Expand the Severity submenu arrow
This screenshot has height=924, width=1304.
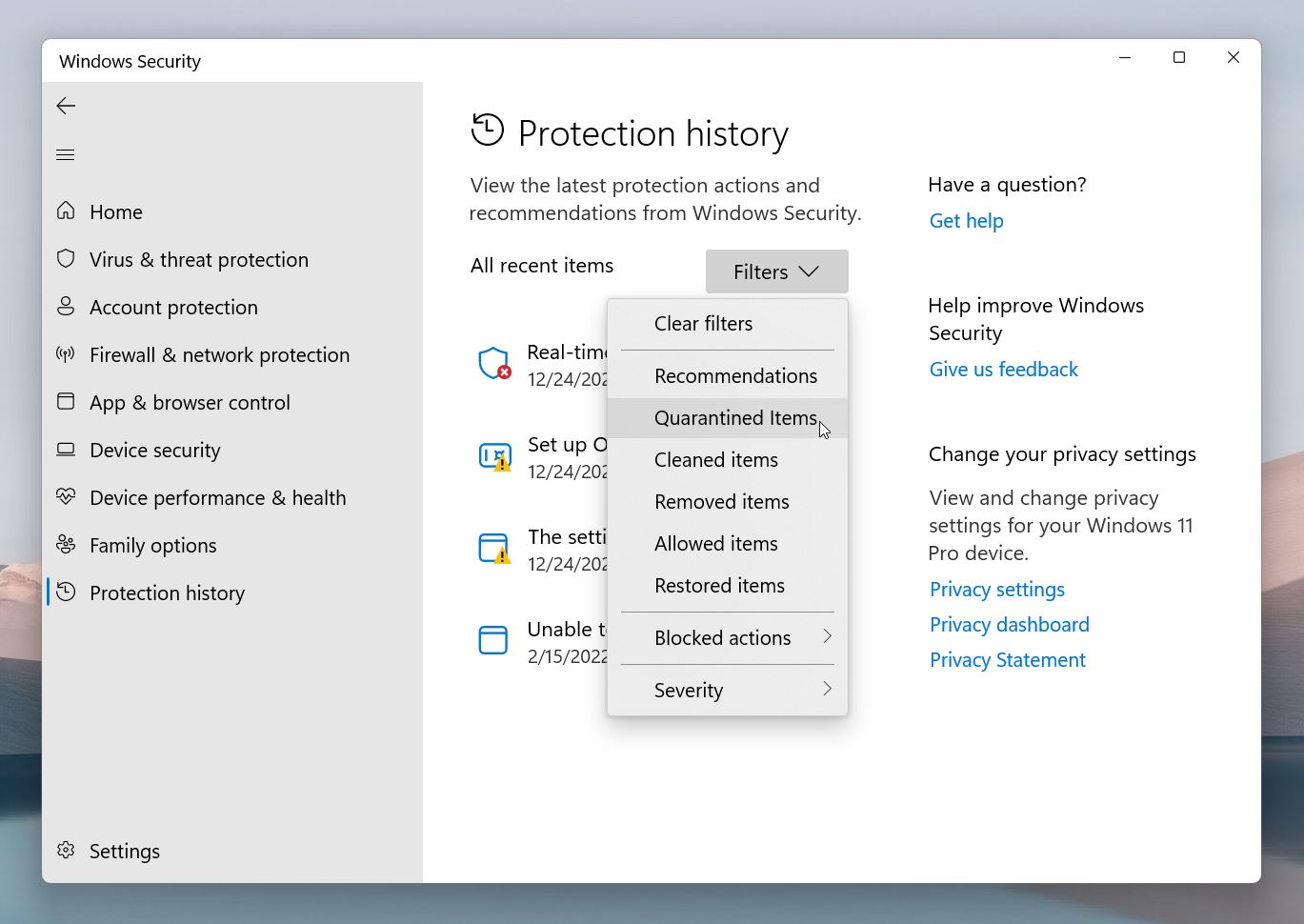point(827,689)
